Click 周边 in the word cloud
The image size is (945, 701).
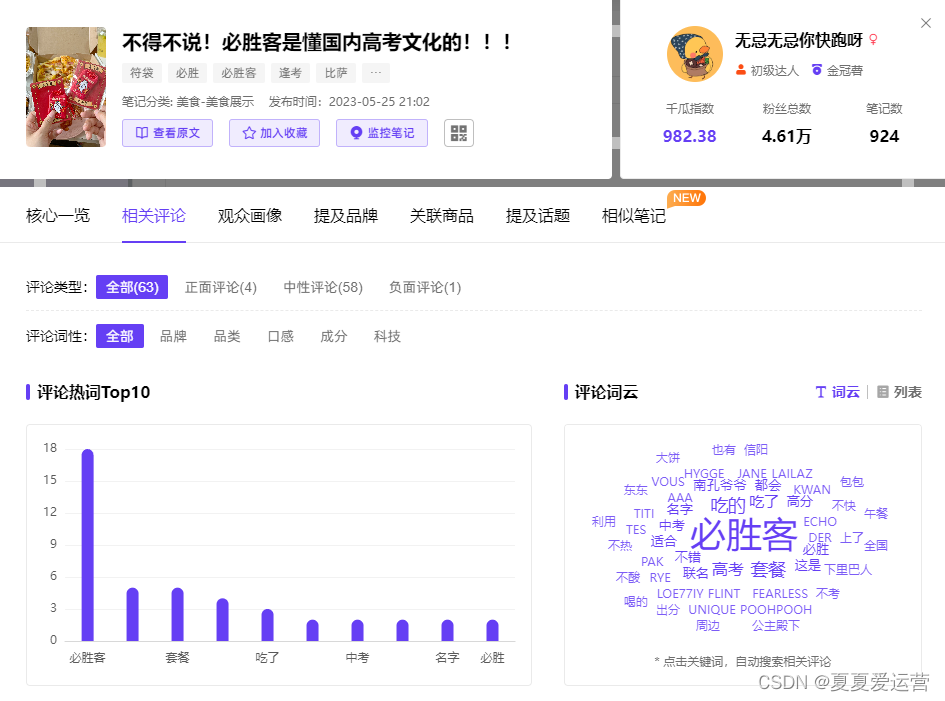(x=708, y=626)
